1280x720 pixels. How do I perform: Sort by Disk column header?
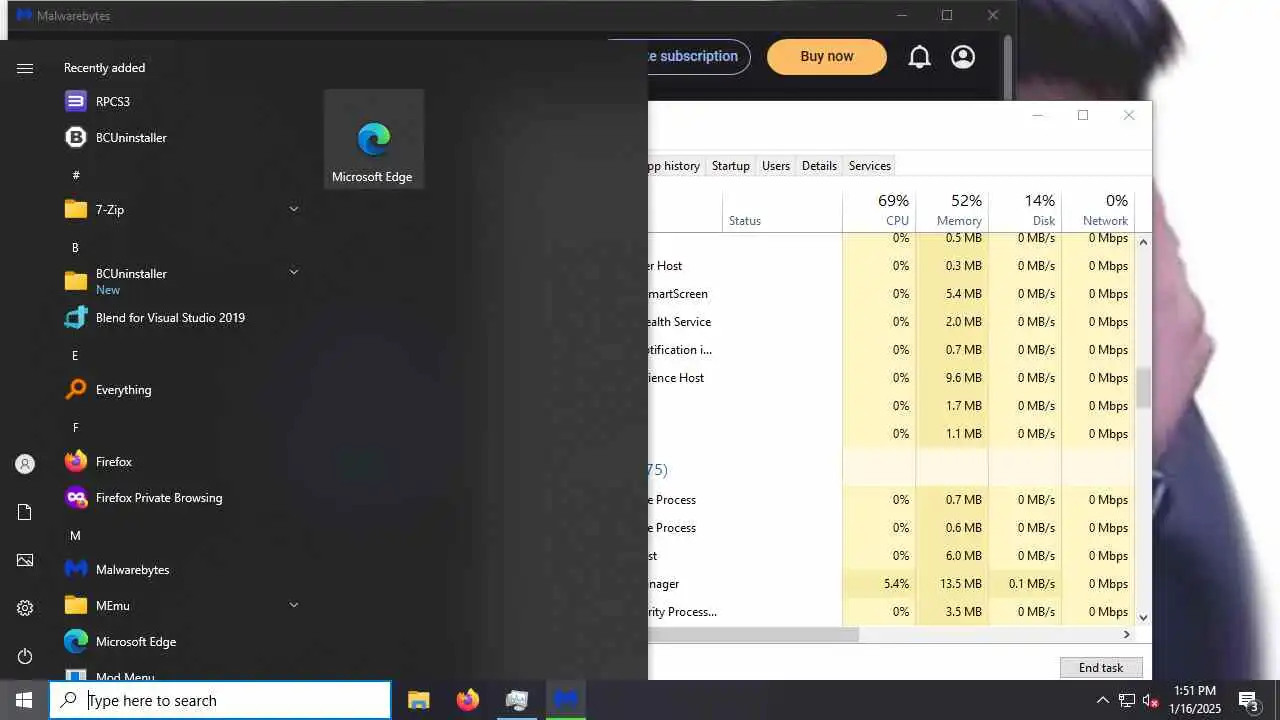1025,210
